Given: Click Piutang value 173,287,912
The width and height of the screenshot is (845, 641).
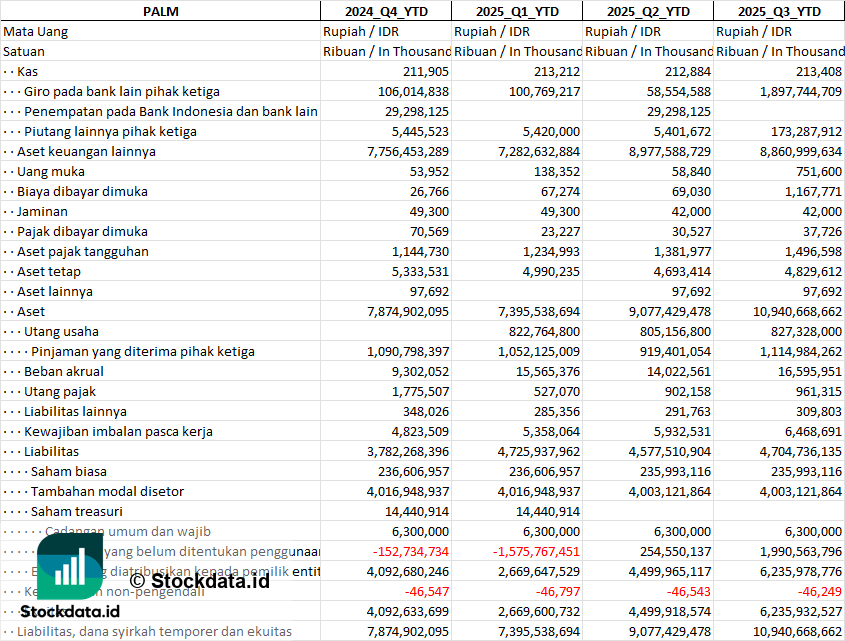Looking at the screenshot, I should 807,132.
